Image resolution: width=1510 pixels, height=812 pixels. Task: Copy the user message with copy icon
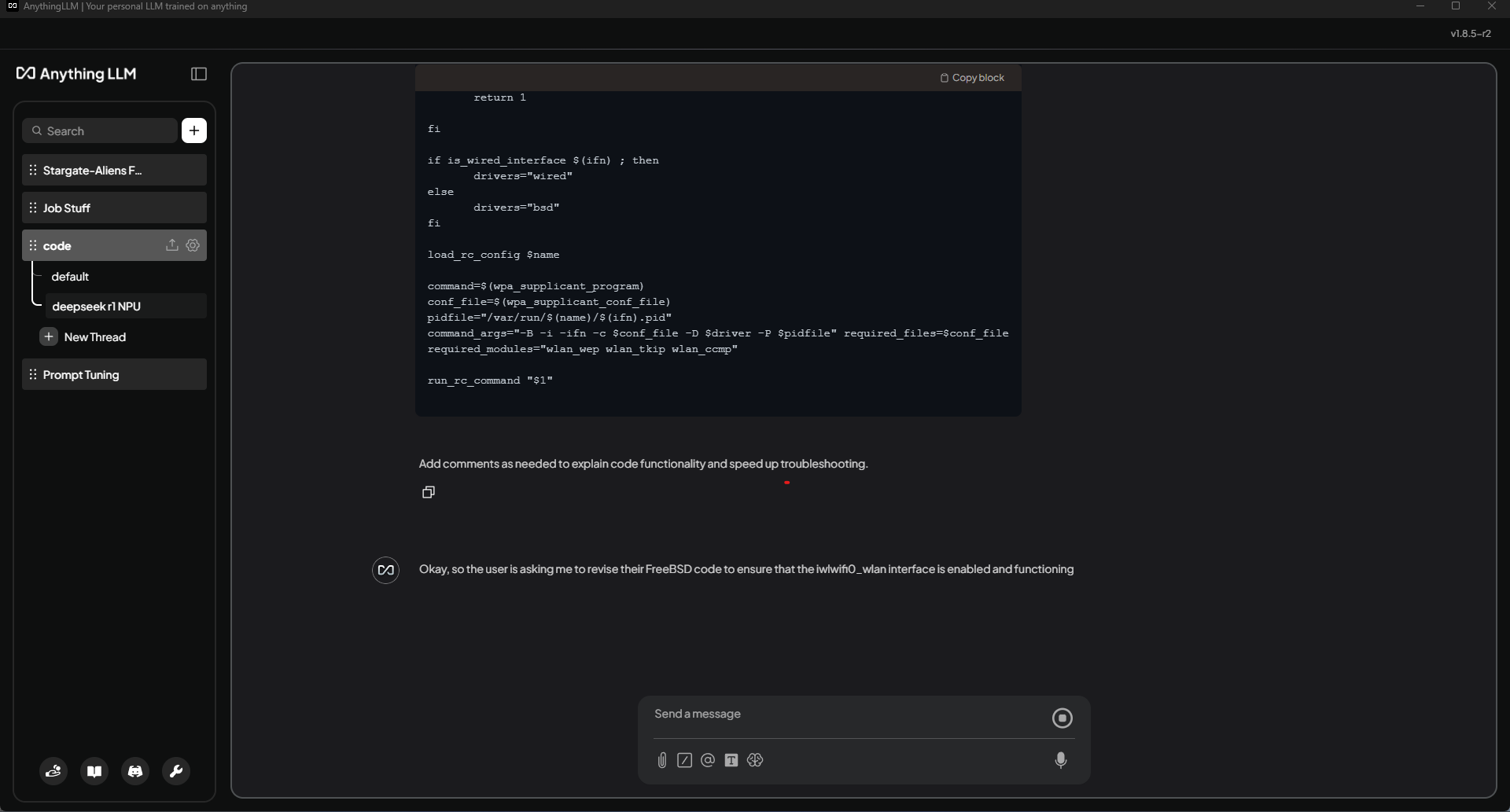click(429, 492)
